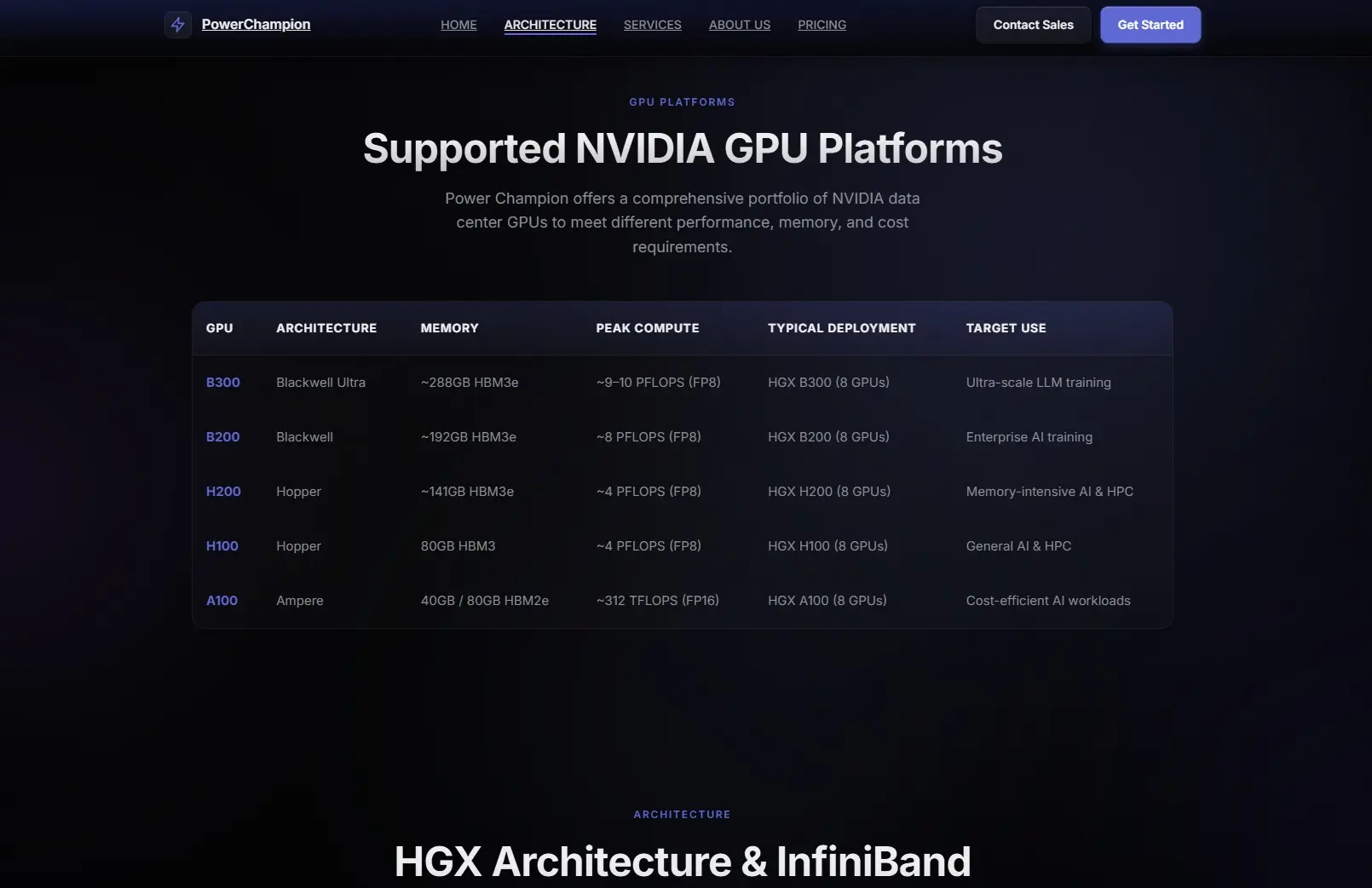Click the HGX H100 (8 GPUs) cell
The image size is (1372, 888).
pyautogui.click(x=827, y=546)
